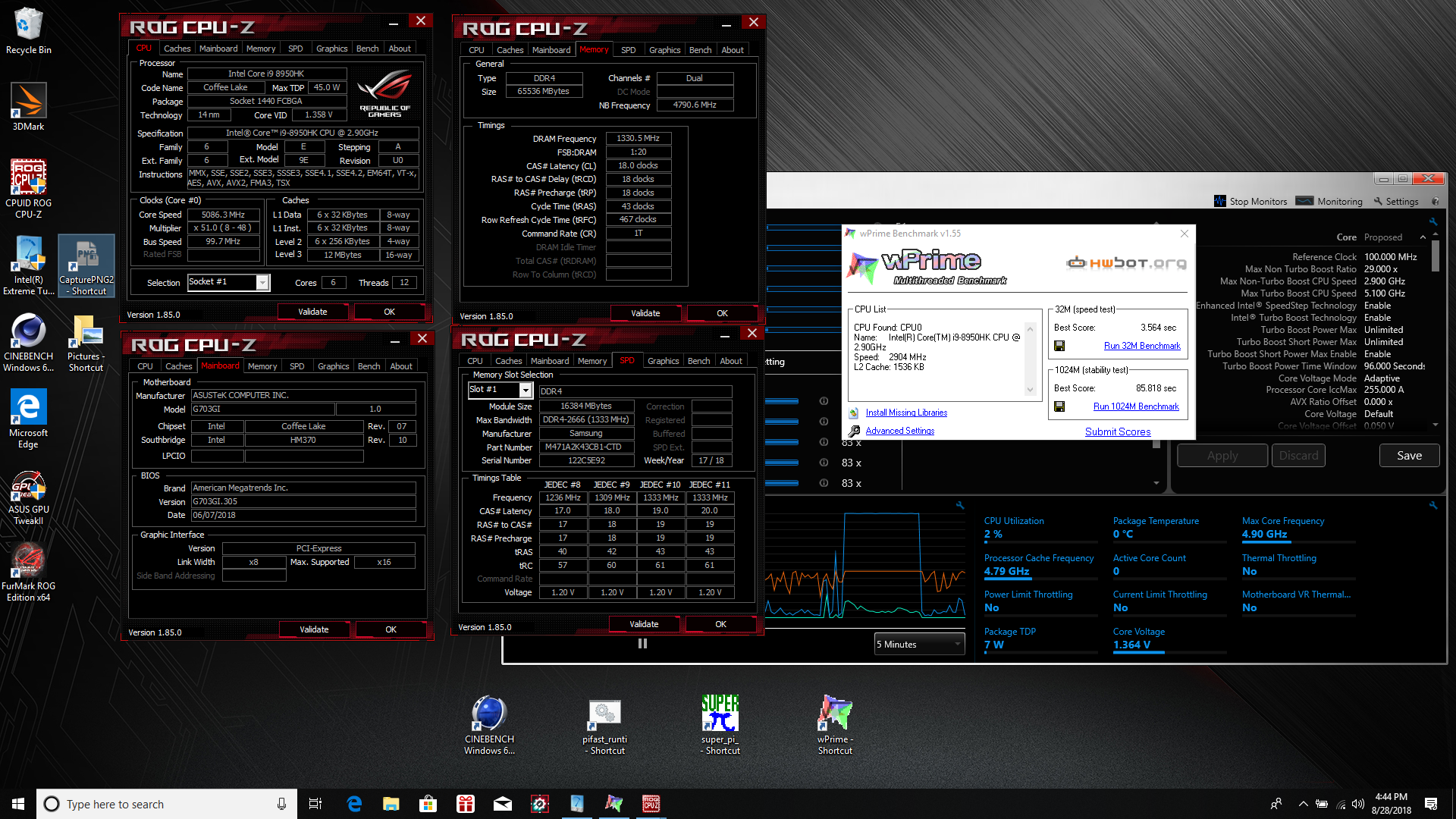Click the save icon beside Run 1024M Benchmark
Viewport: 1456px width, 819px height.
[1059, 406]
